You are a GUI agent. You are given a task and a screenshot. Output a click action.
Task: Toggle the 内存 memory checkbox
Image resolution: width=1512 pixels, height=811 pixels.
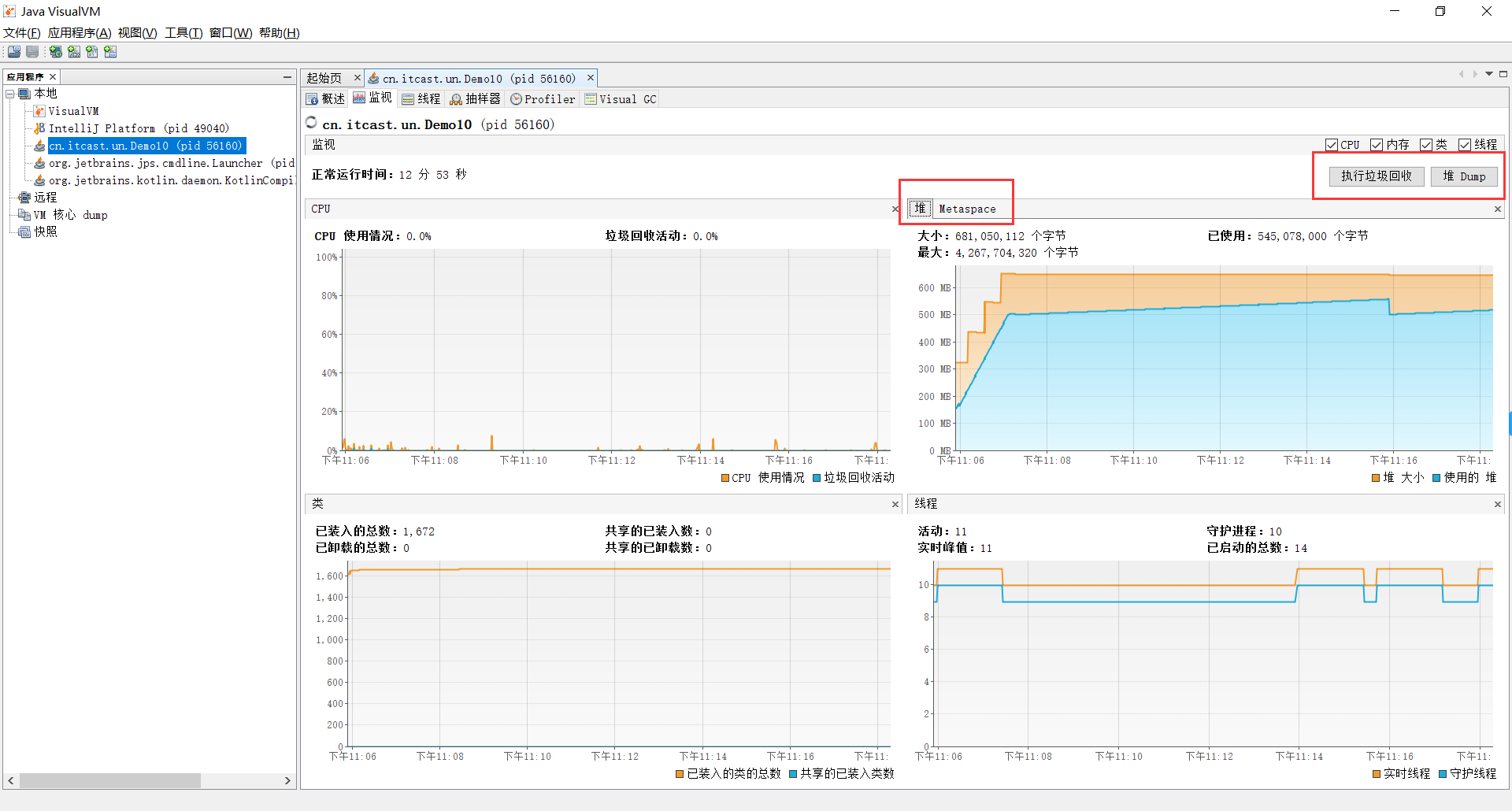click(1377, 145)
